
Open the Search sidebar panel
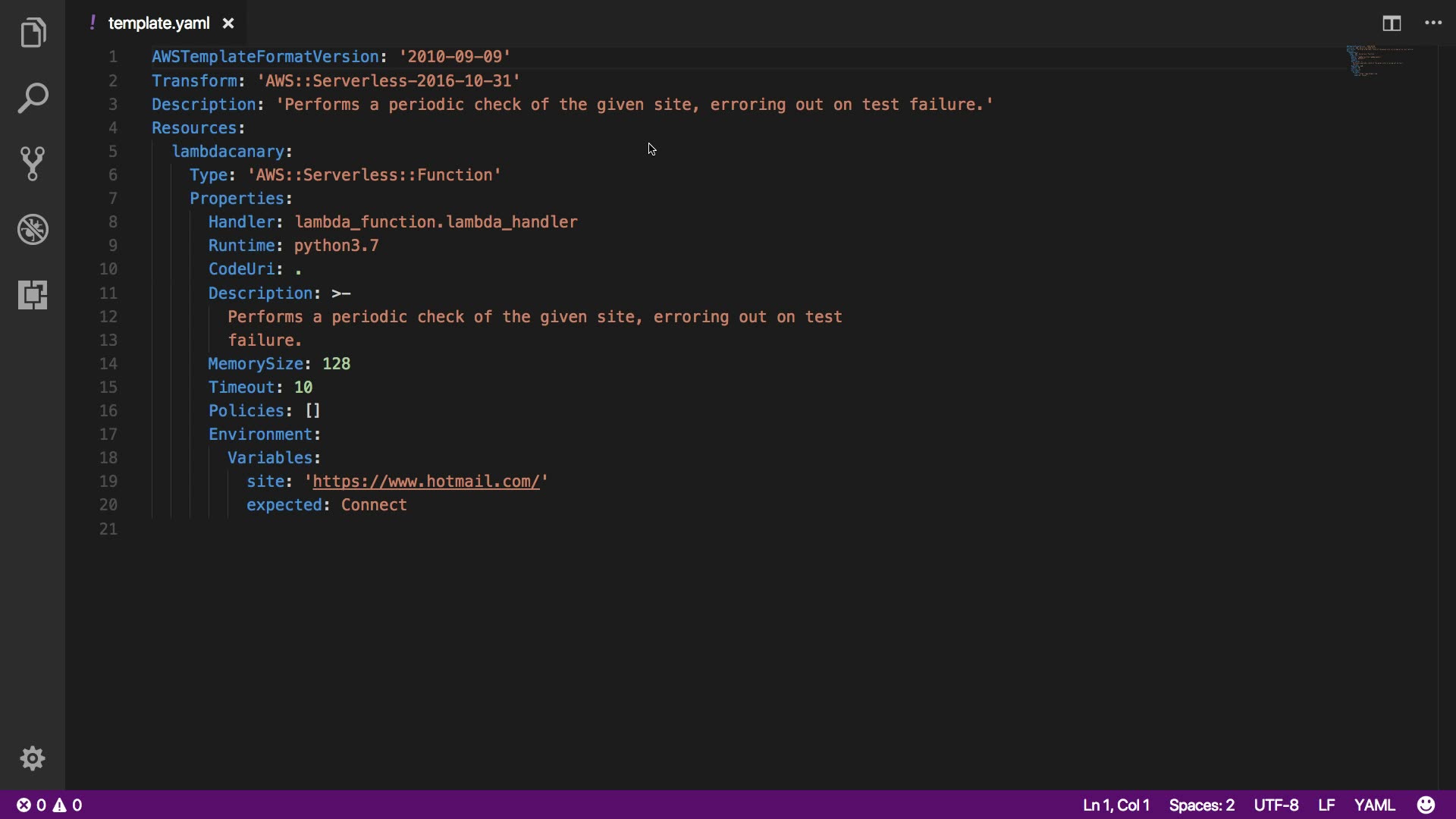tap(33, 98)
